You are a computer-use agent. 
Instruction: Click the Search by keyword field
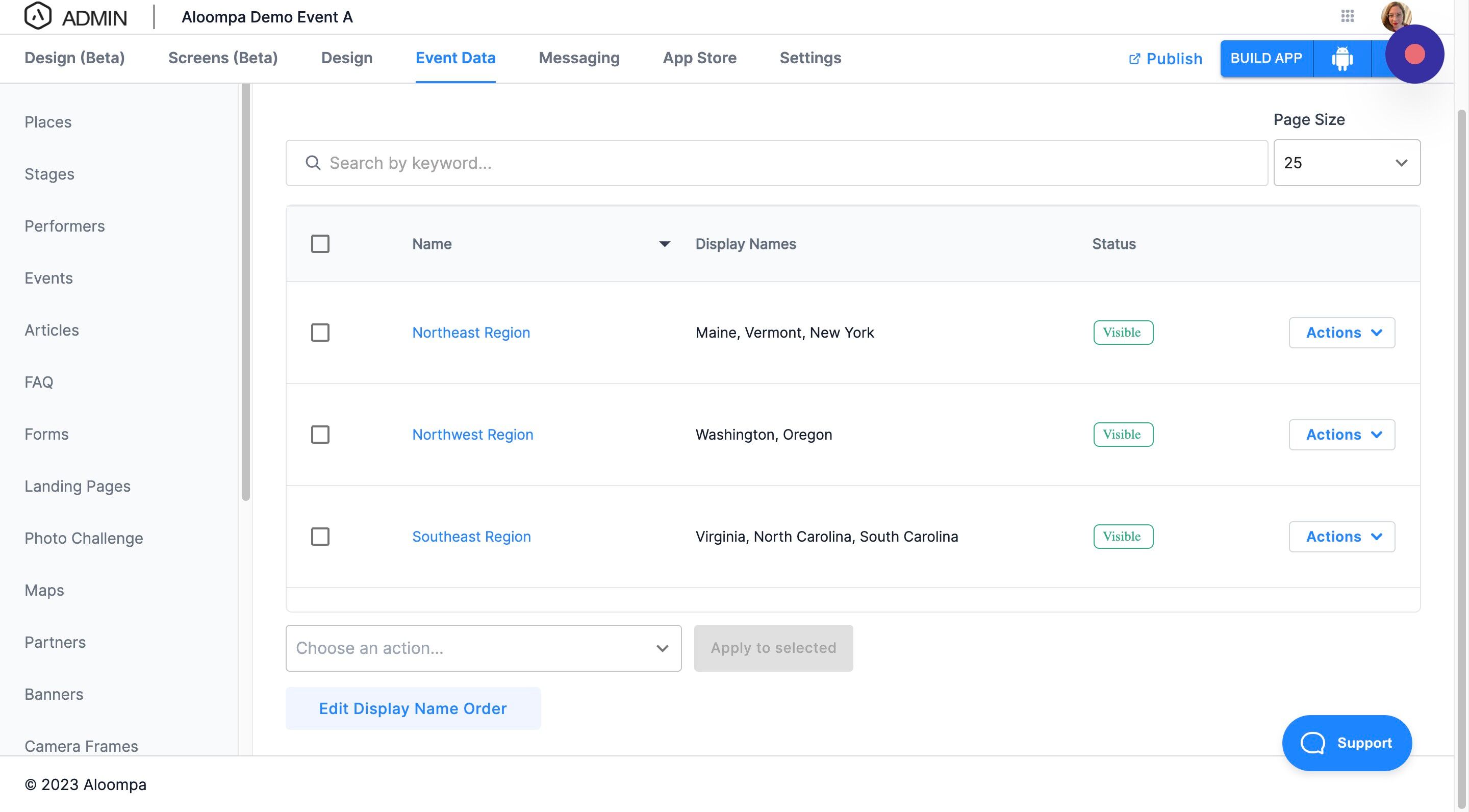pos(777,163)
